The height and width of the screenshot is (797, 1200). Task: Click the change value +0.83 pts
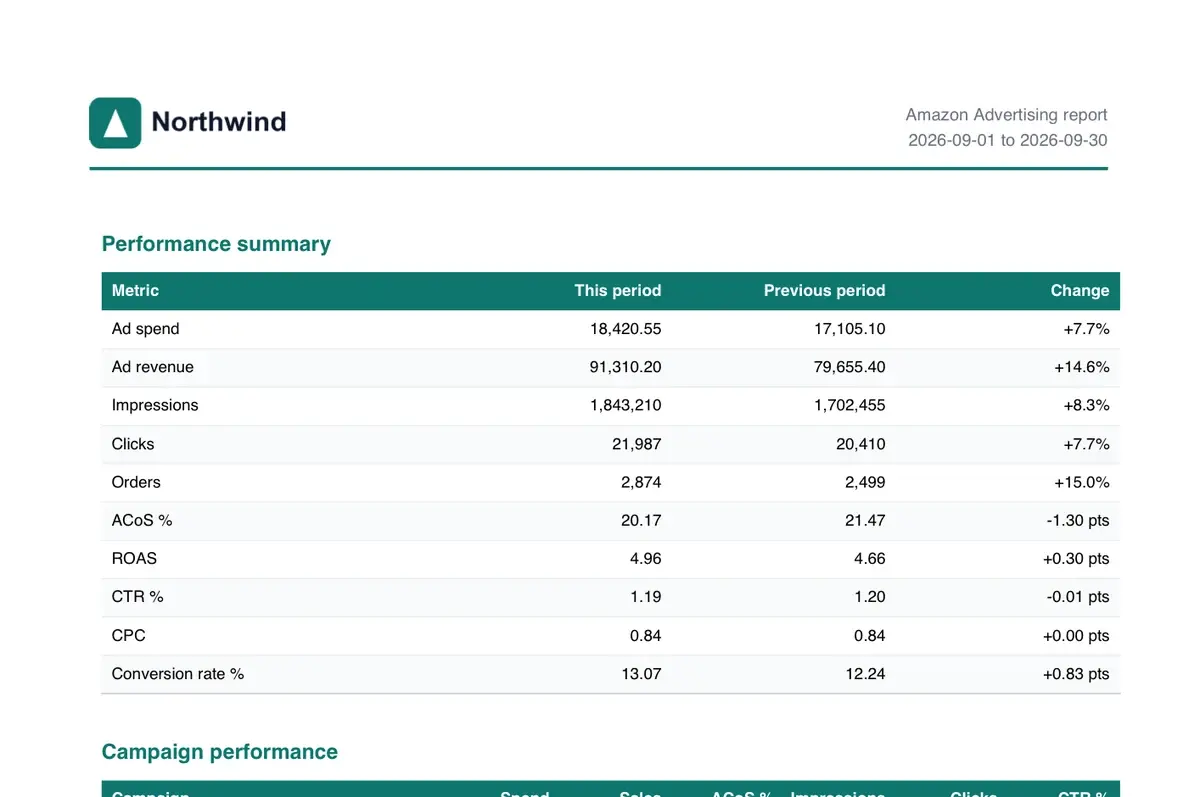point(1076,673)
